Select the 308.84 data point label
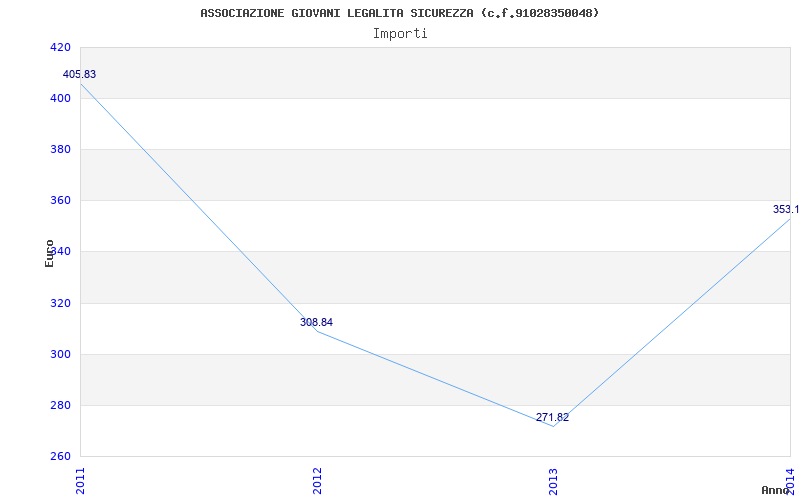The image size is (800, 500). [x=316, y=322]
